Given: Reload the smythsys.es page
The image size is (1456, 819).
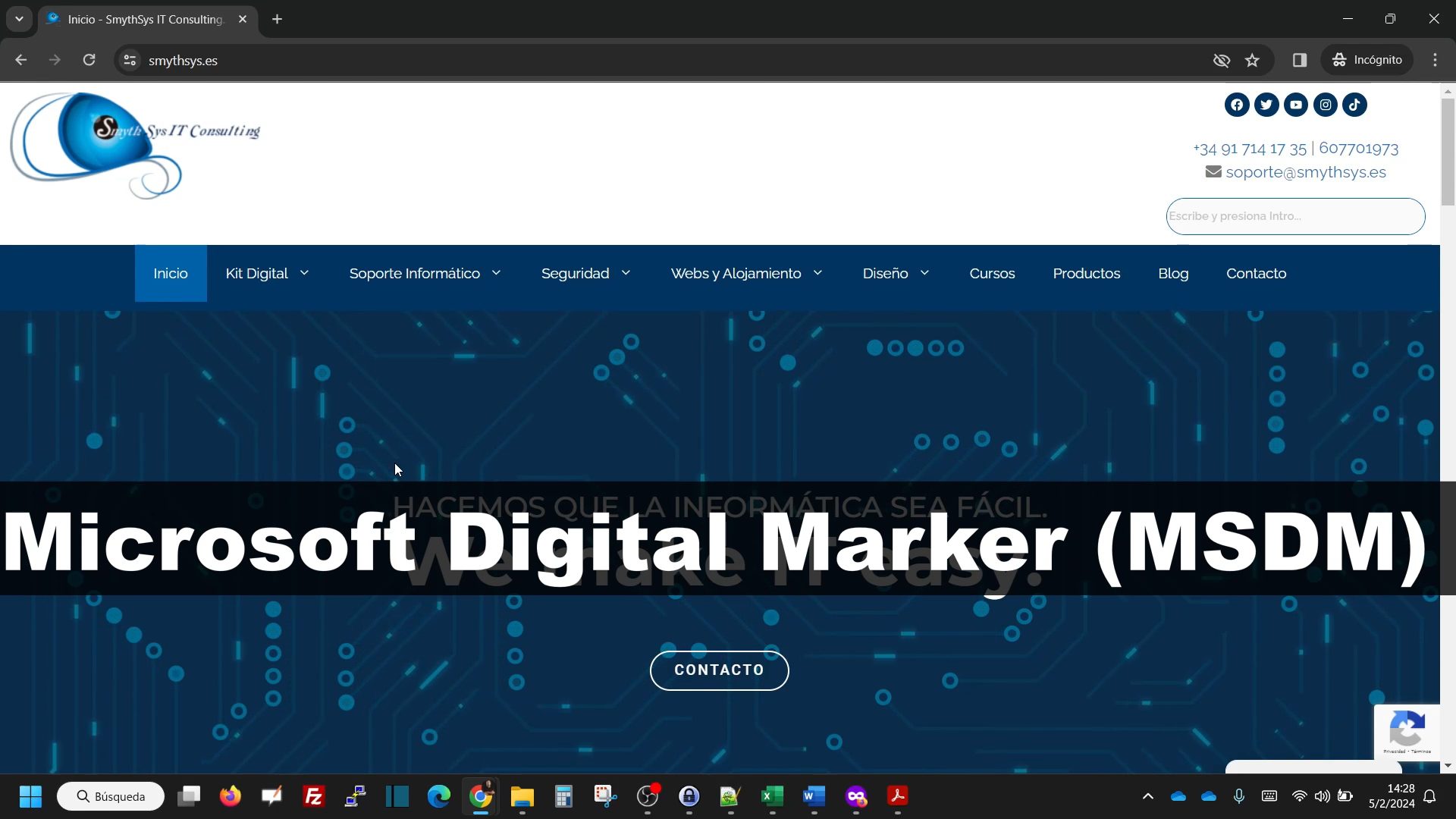Looking at the screenshot, I should [x=89, y=60].
